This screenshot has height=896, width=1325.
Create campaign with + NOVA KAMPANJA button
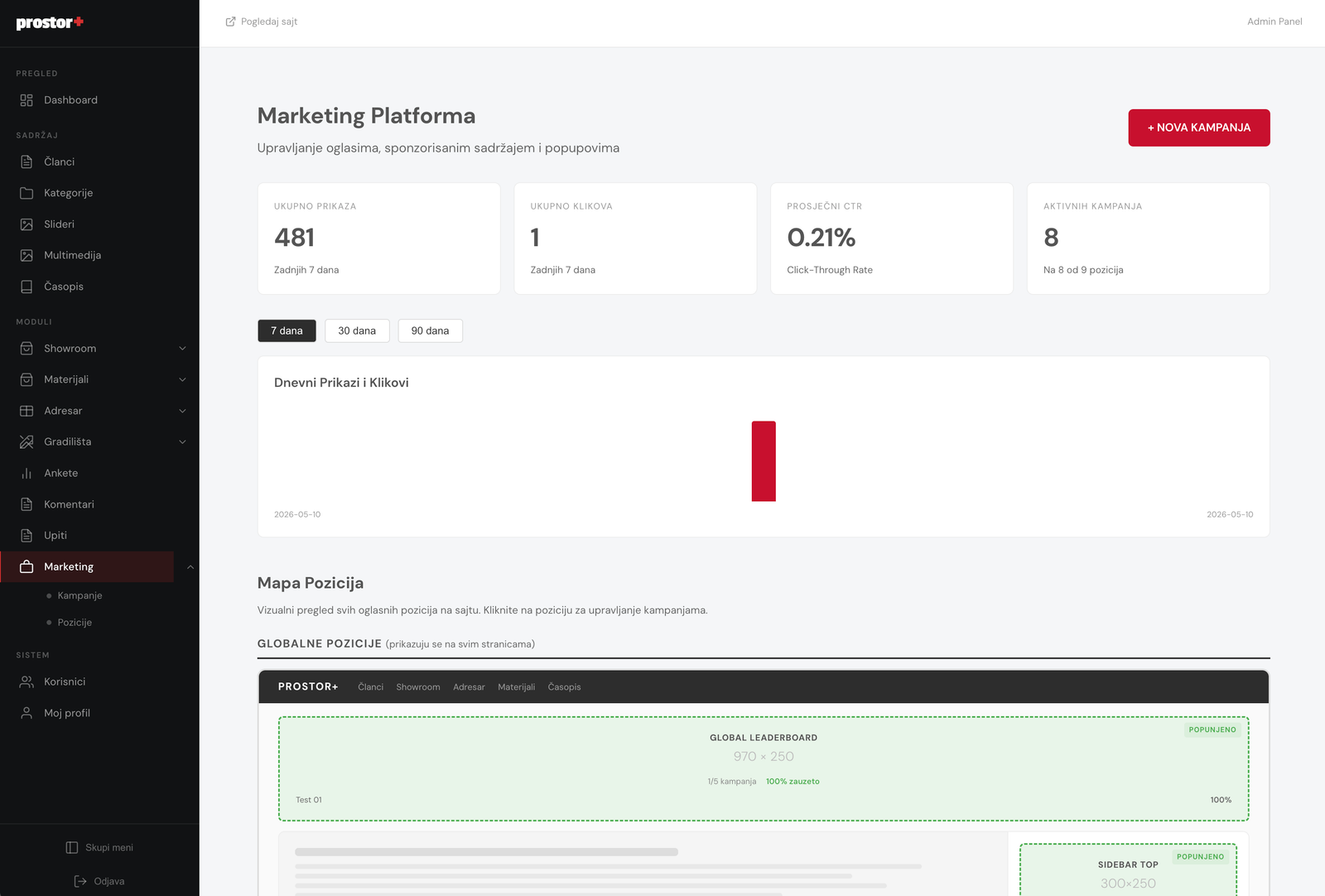pyautogui.click(x=1198, y=128)
